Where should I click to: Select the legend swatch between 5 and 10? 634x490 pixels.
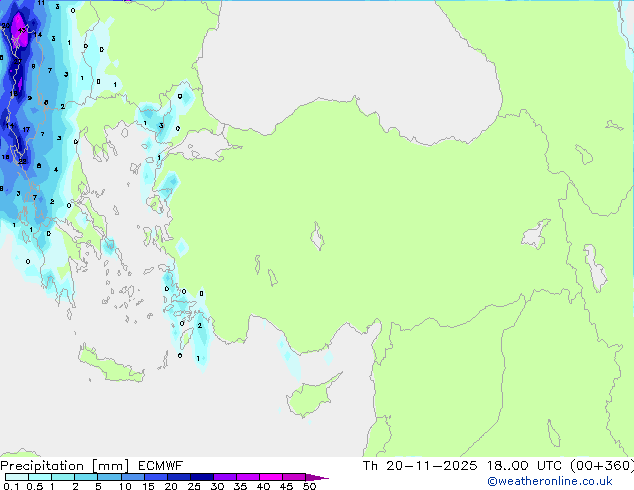109,477
